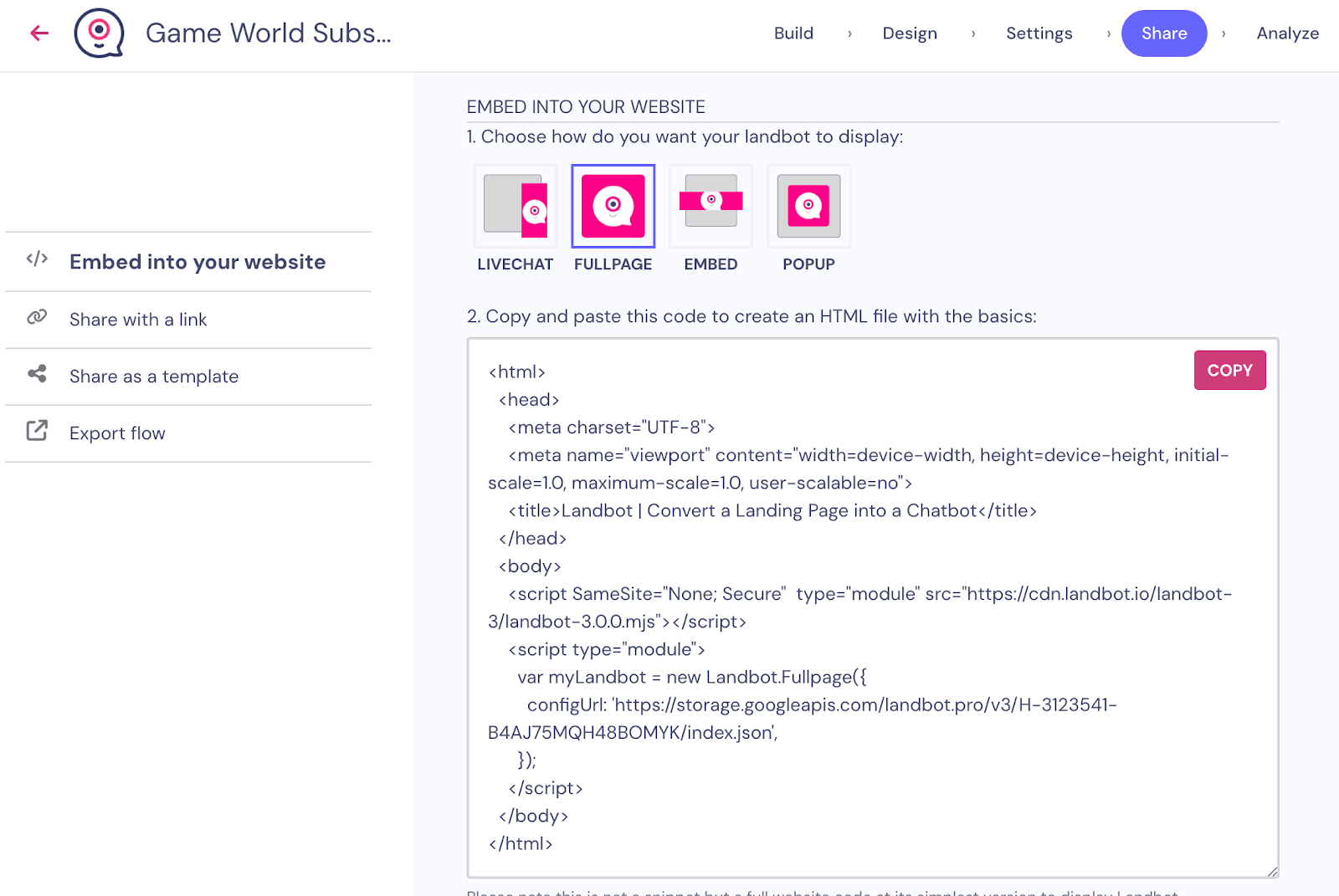Open the Build tab
The image size is (1339, 896).
coord(793,33)
